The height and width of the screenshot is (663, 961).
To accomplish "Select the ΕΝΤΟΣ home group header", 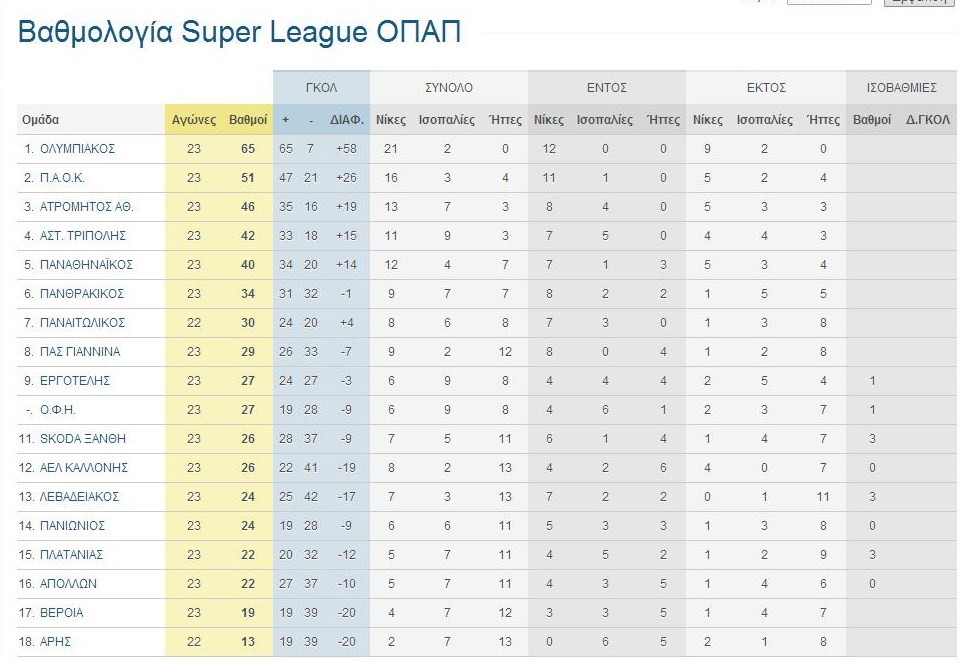I will pos(606,88).
